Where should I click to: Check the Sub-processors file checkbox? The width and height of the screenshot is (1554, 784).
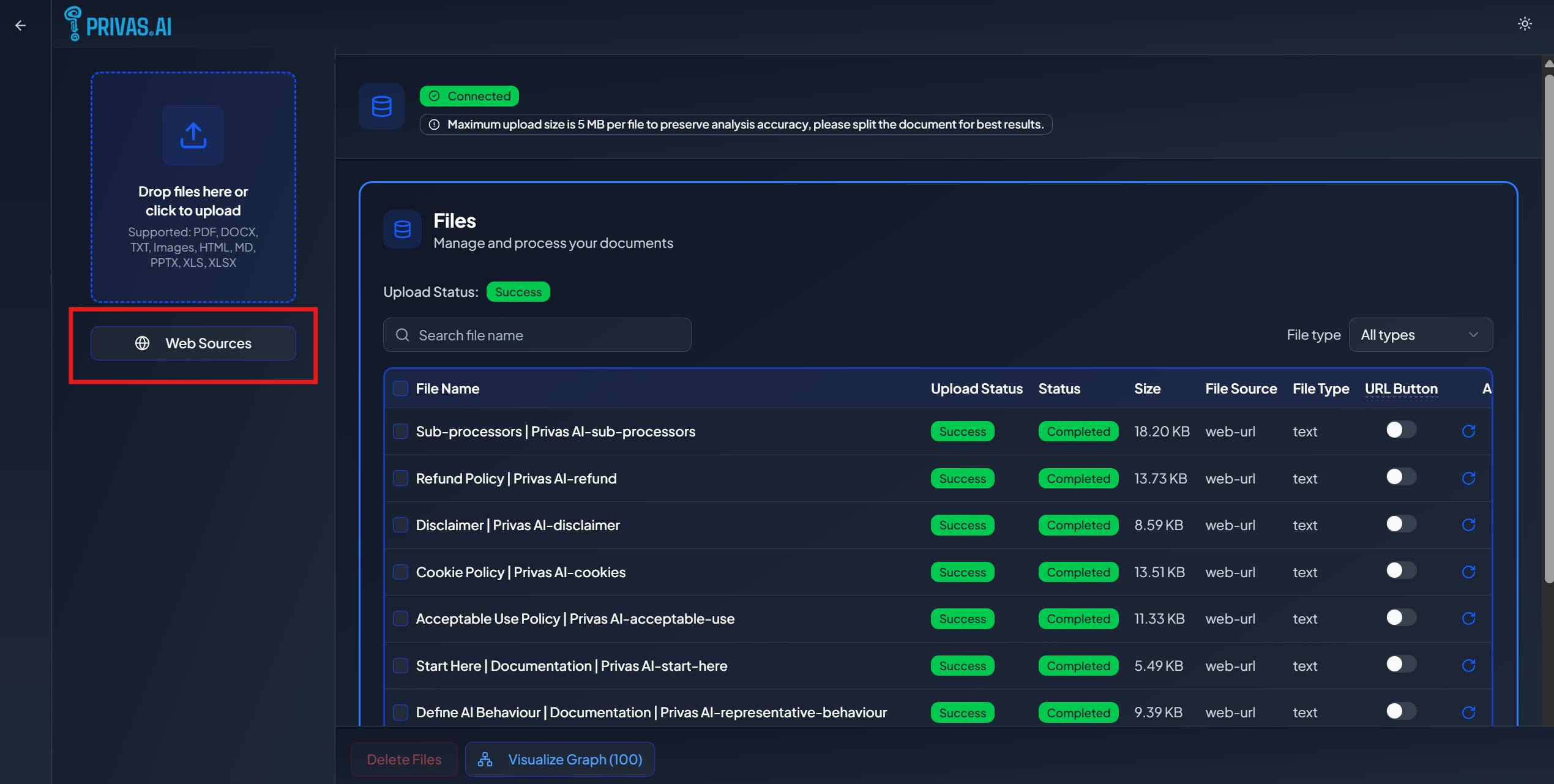(x=400, y=431)
